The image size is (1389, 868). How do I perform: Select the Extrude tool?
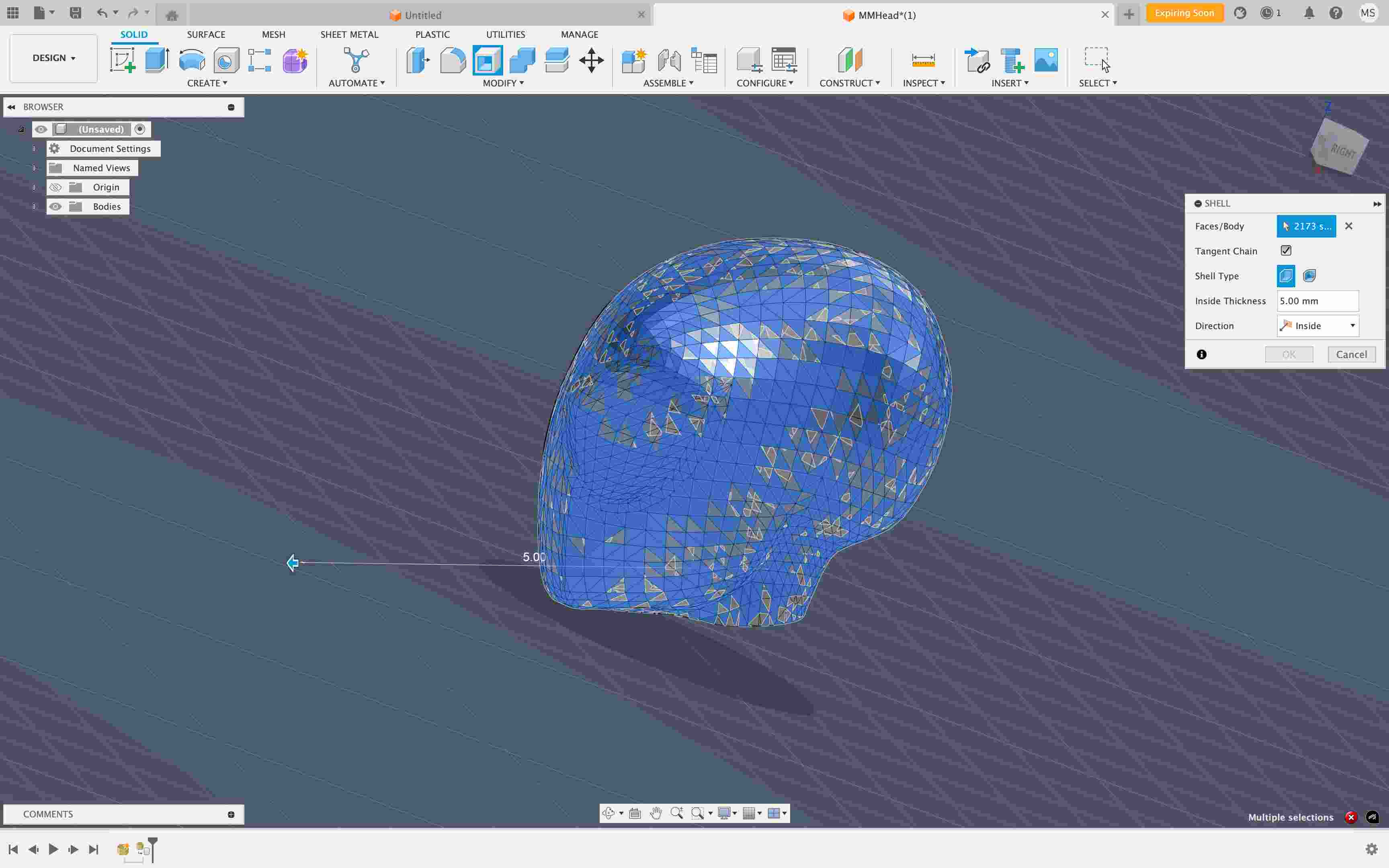click(157, 60)
